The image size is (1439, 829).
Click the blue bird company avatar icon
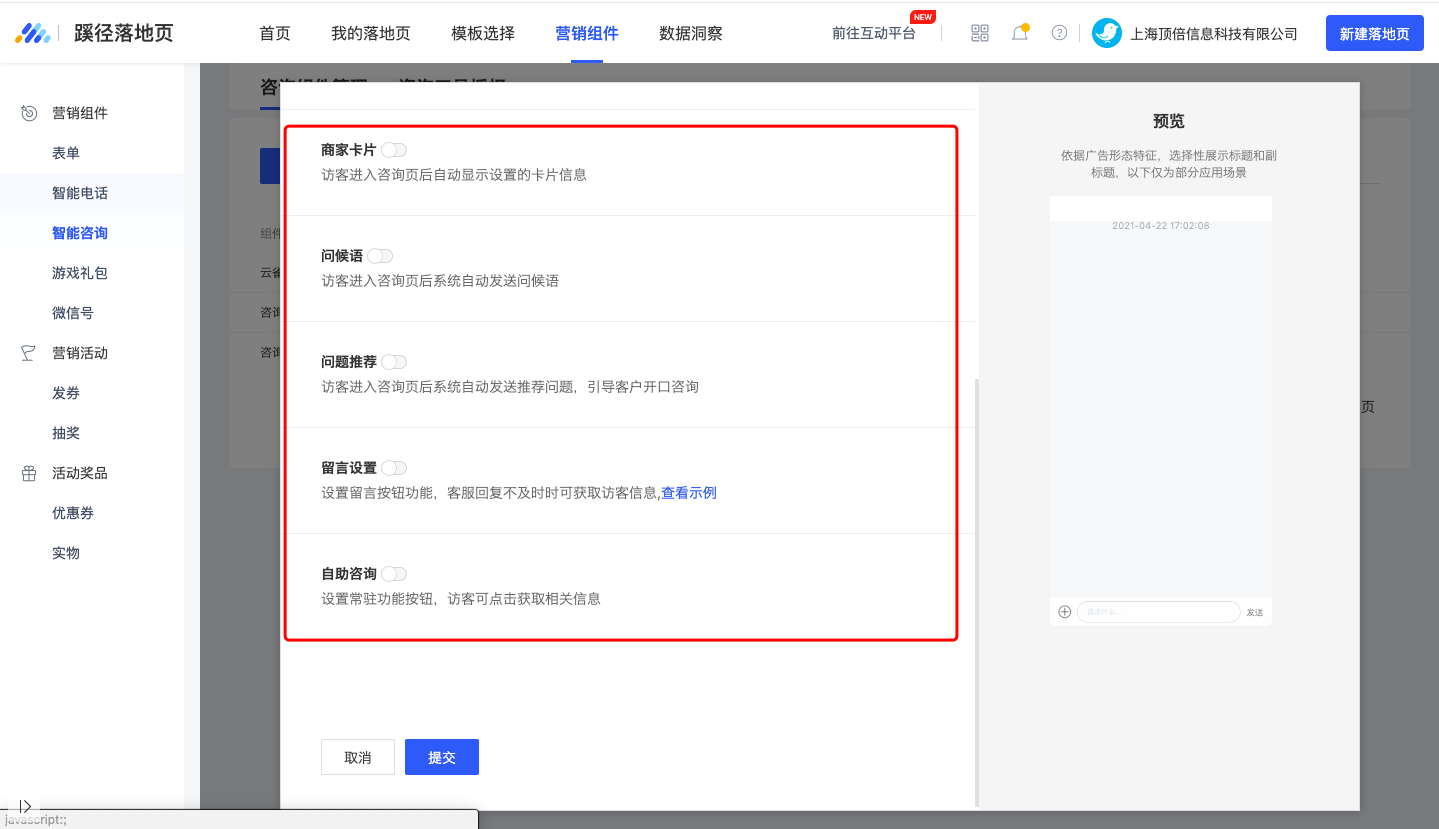1106,32
